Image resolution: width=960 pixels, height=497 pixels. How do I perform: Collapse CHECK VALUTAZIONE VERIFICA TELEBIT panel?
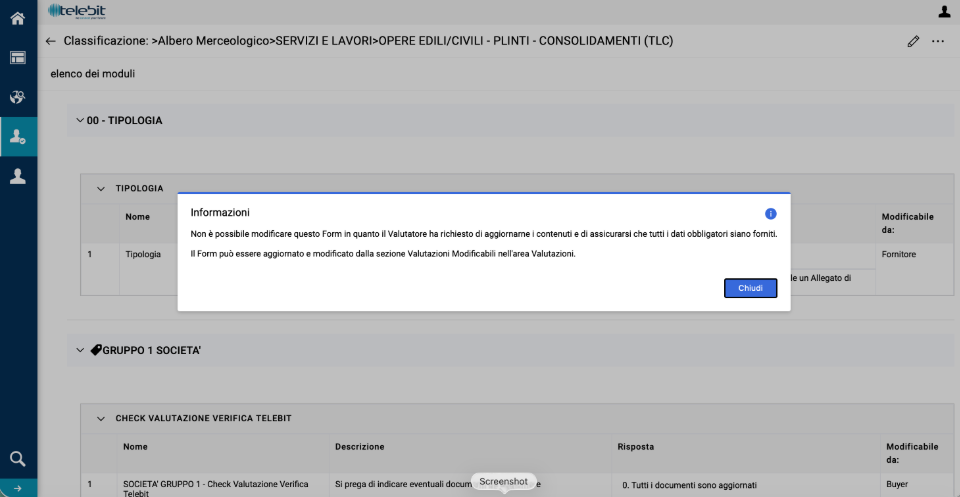coord(100,418)
